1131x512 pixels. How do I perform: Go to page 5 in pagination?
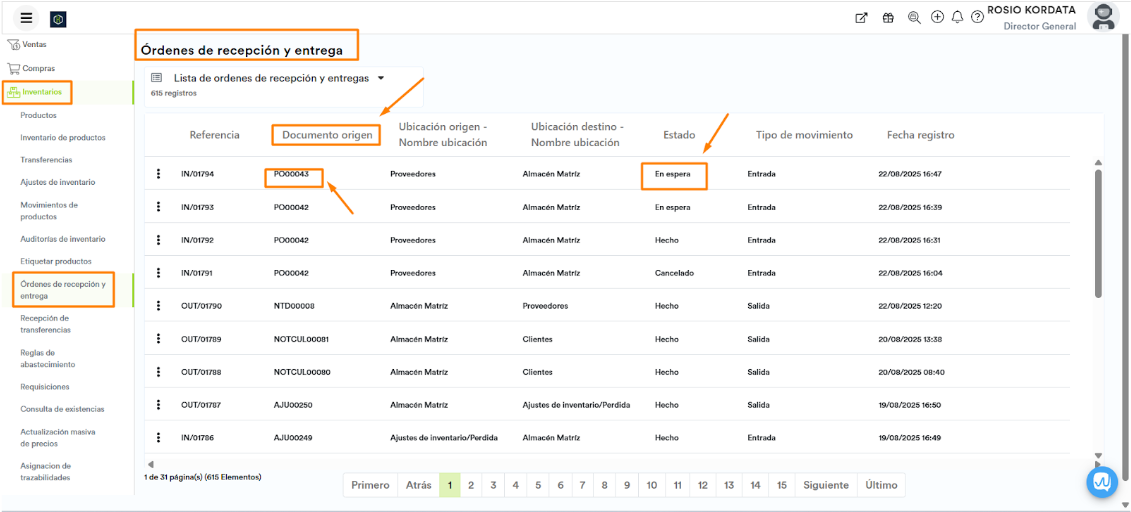538,485
